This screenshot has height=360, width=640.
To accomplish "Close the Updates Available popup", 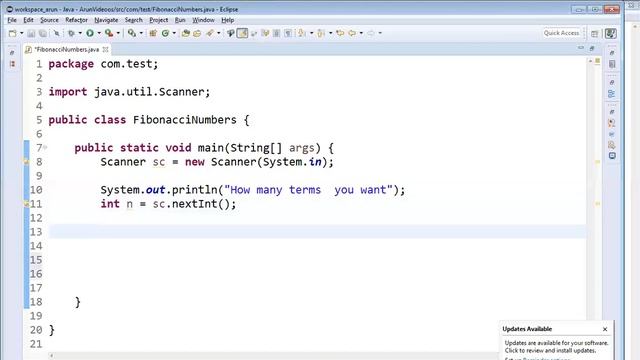I will [605, 329].
